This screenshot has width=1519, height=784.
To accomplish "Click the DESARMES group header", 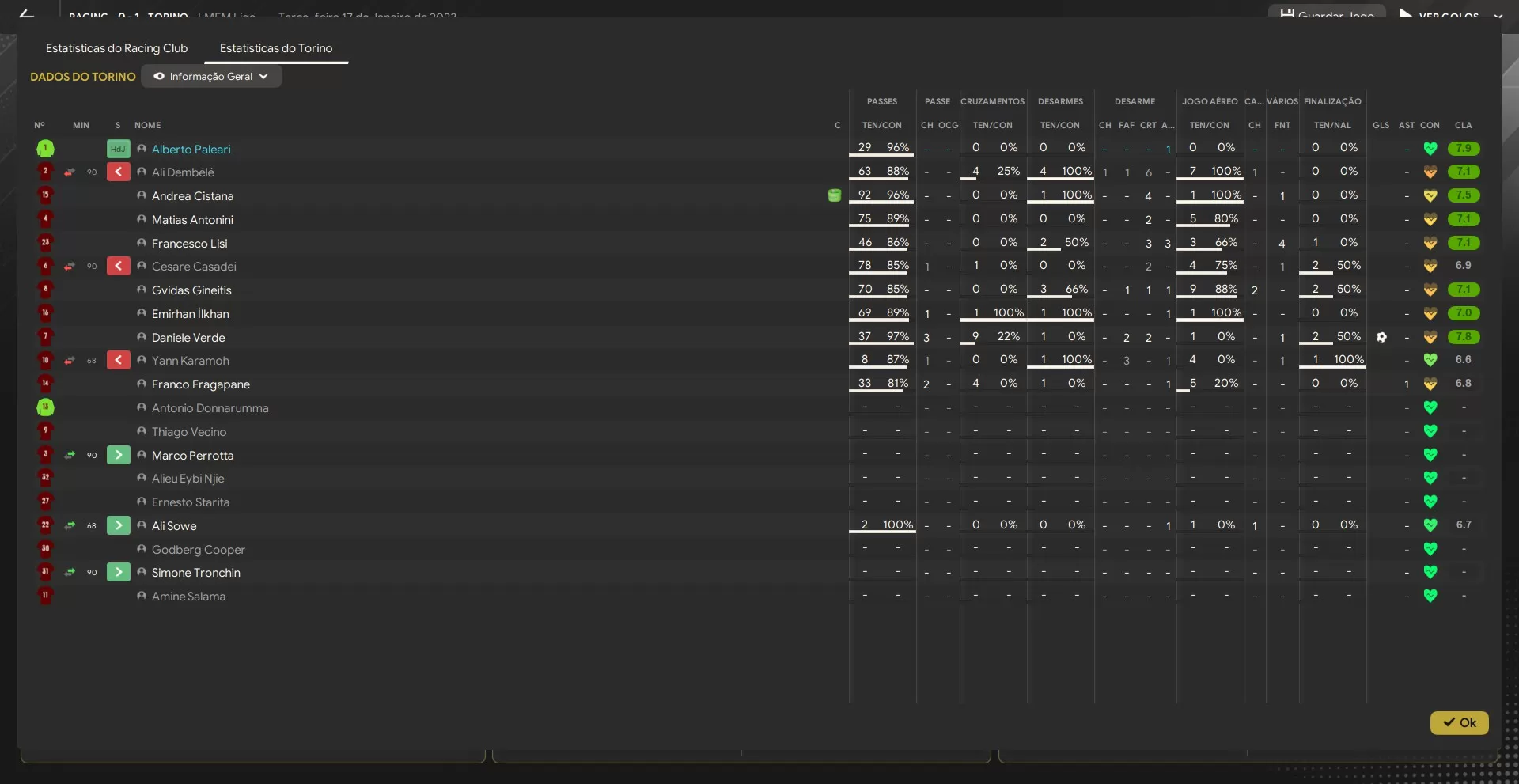I will point(1060,101).
